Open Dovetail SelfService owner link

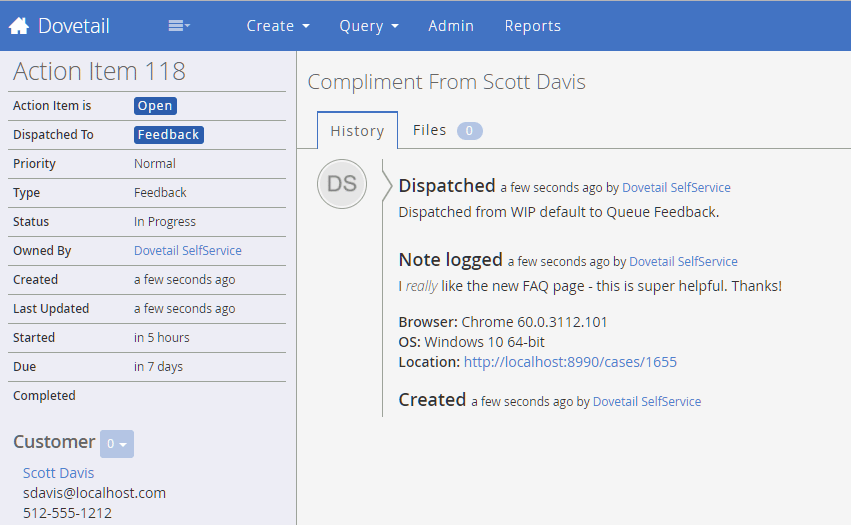[188, 251]
